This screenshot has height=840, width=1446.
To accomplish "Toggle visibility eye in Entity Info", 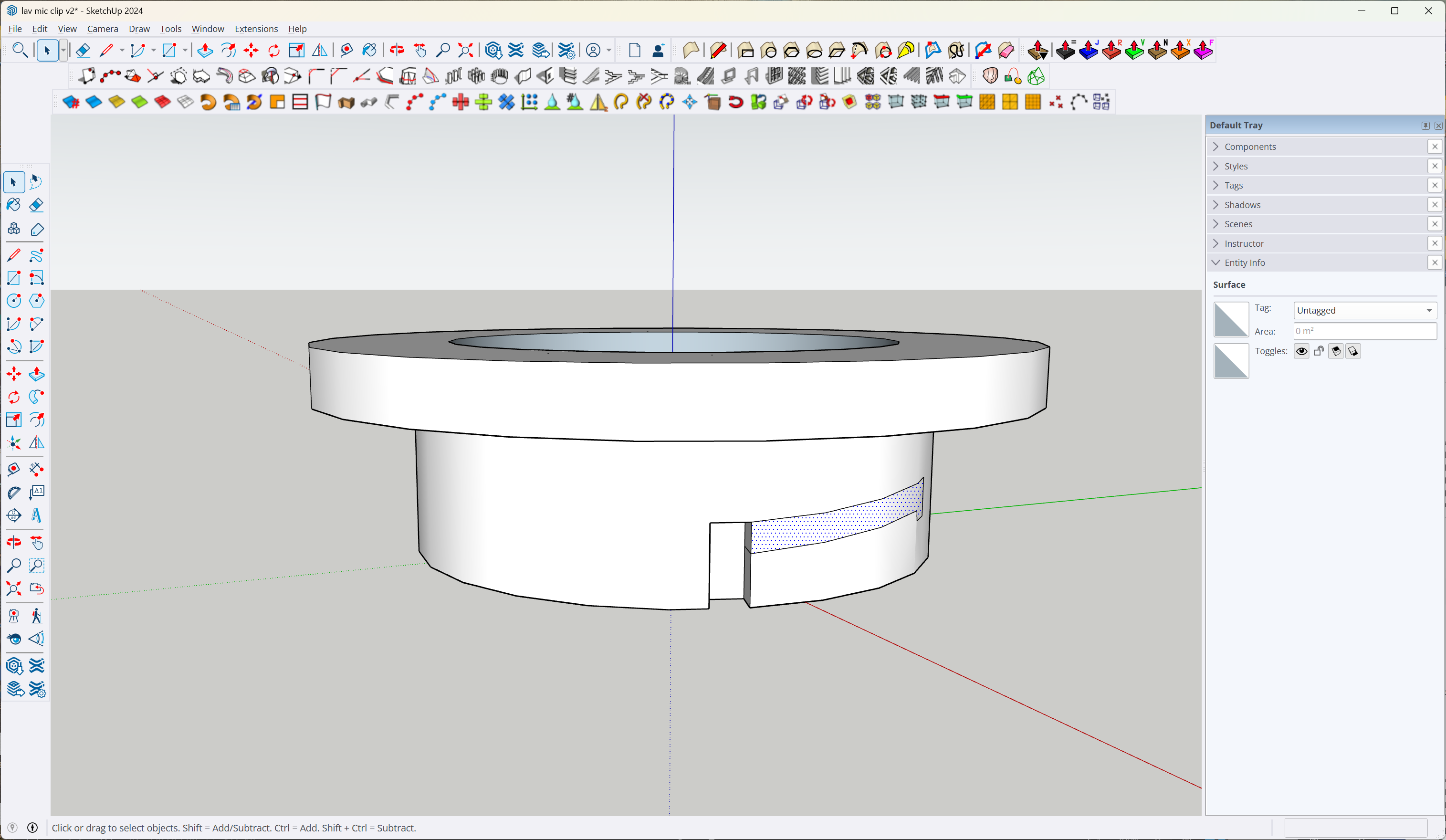I will (x=1301, y=351).
